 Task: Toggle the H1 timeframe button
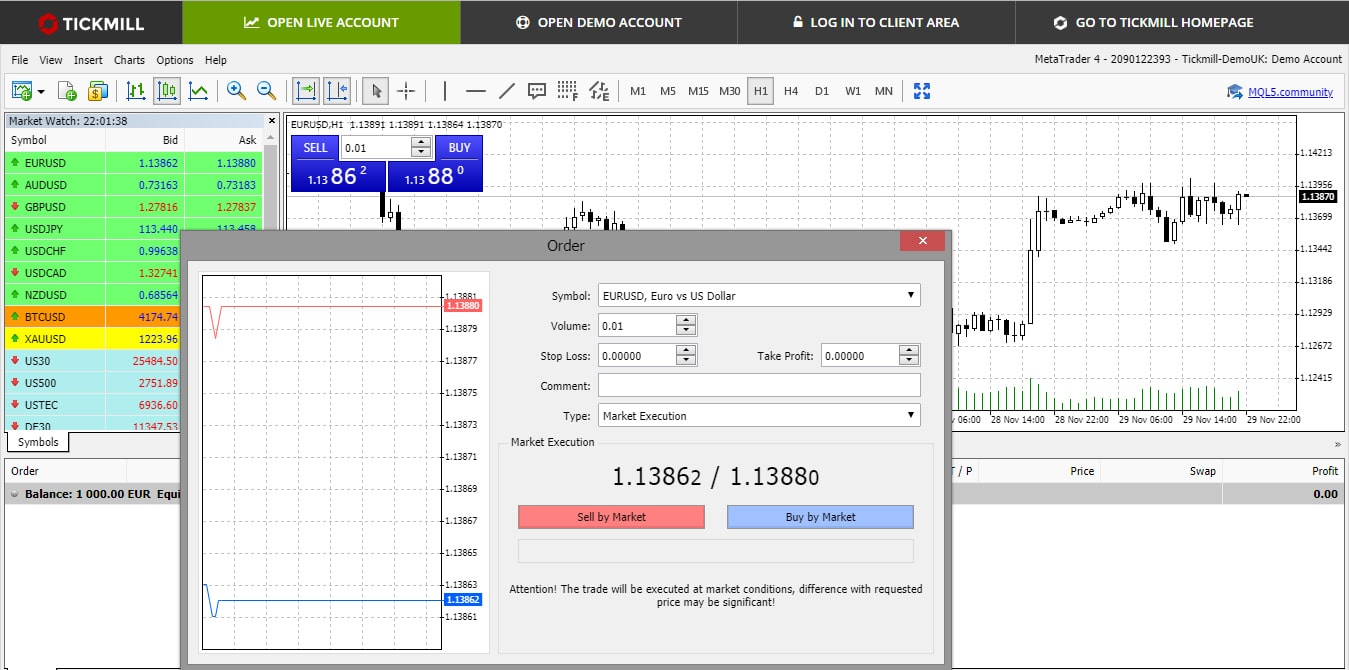point(761,91)
